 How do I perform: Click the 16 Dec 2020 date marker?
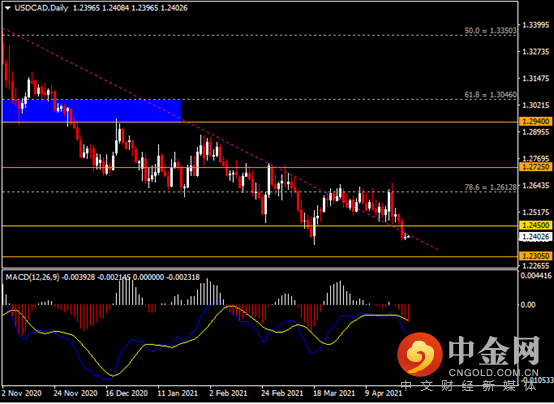coord(126,393)
